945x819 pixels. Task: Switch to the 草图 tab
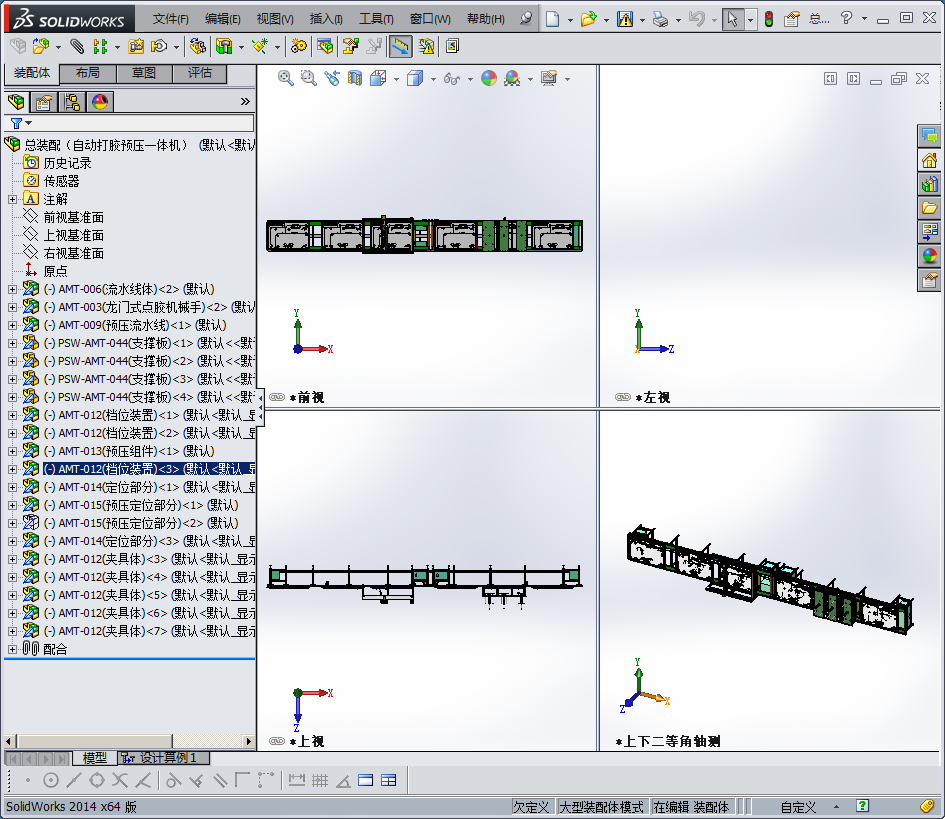(x=144, y=73)
